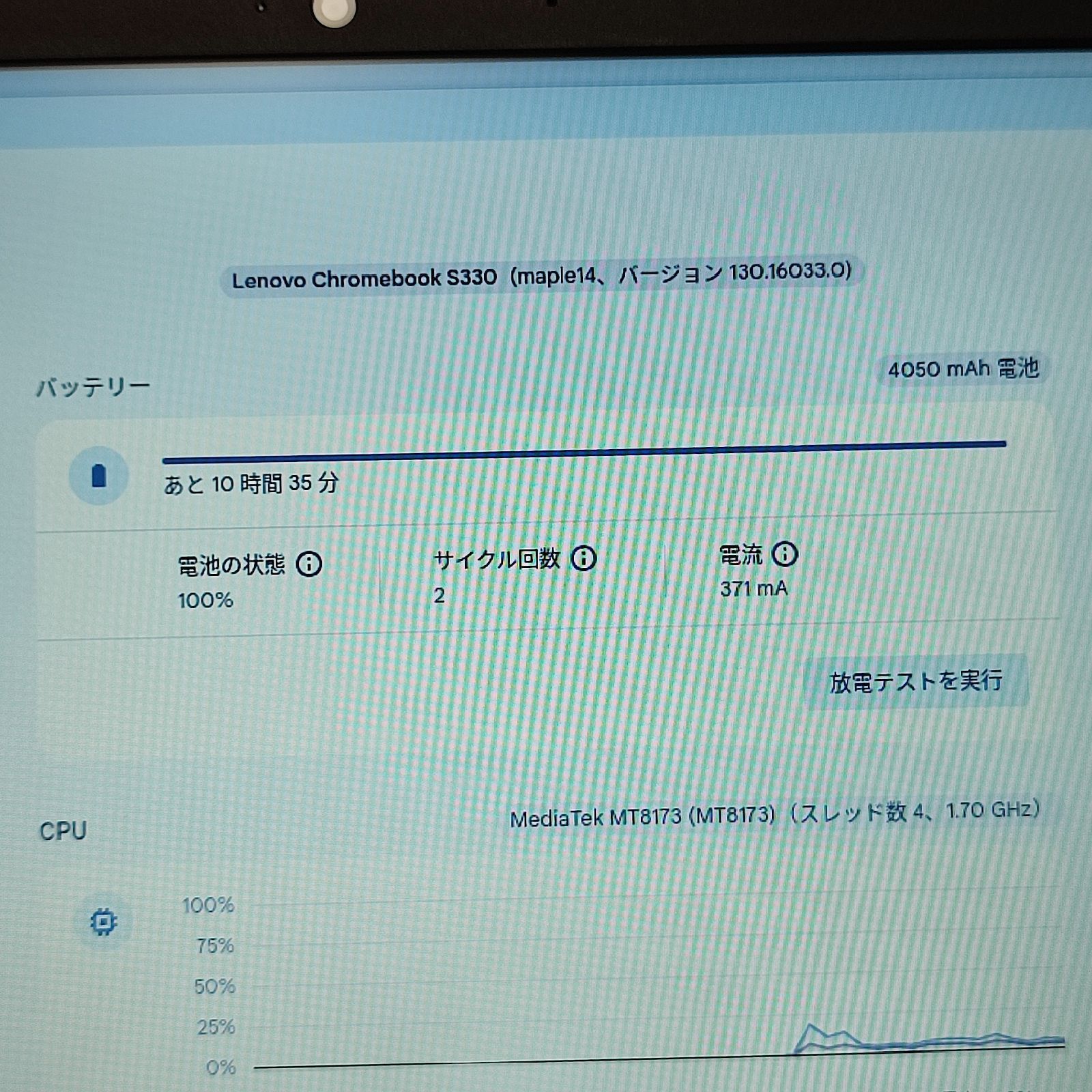The image size is (1092, 1092).
Task: Select the CPU section heading
Action: [63, 831]
